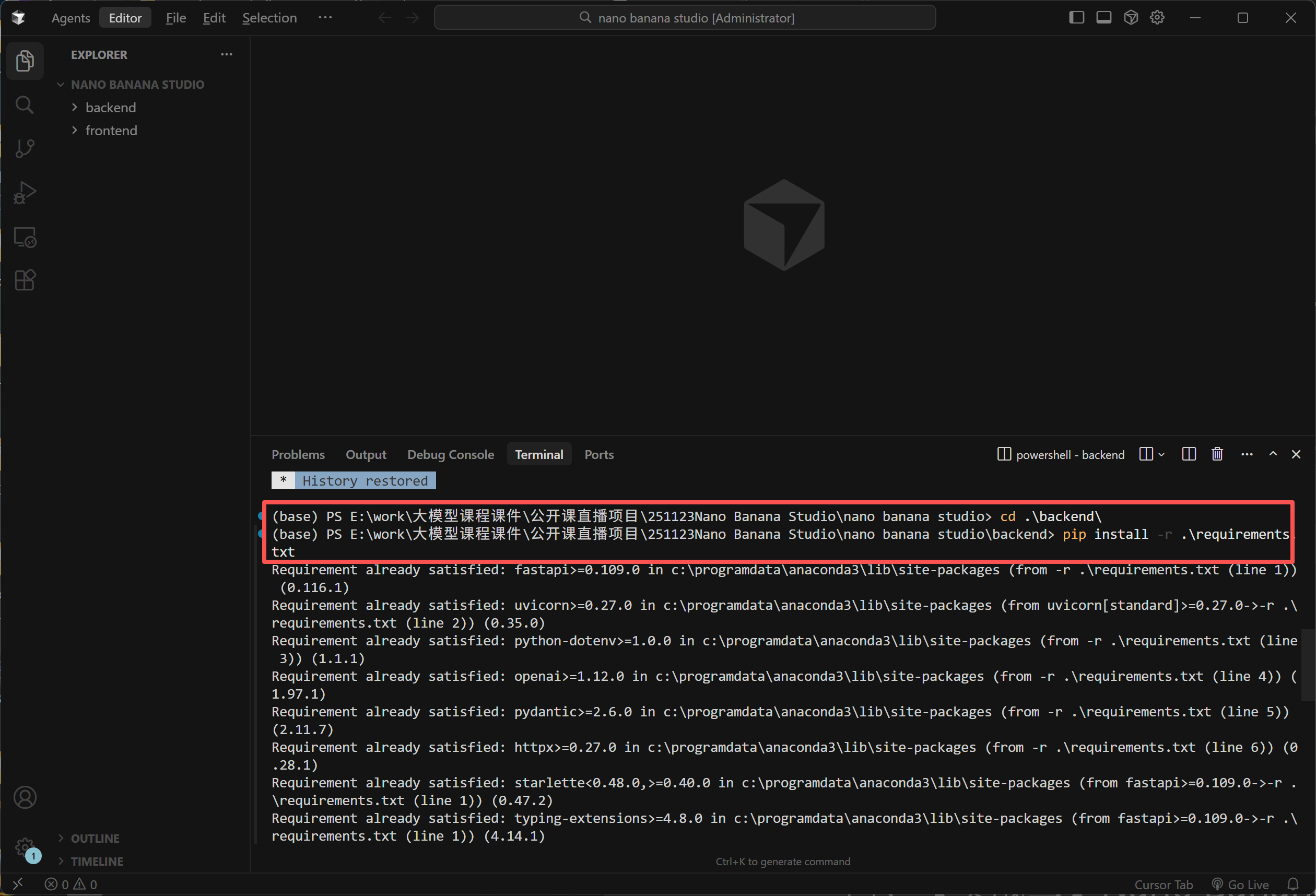Show errors and warnings count in status bar
Screen dimensions: 1316x896
pos(71,884)
